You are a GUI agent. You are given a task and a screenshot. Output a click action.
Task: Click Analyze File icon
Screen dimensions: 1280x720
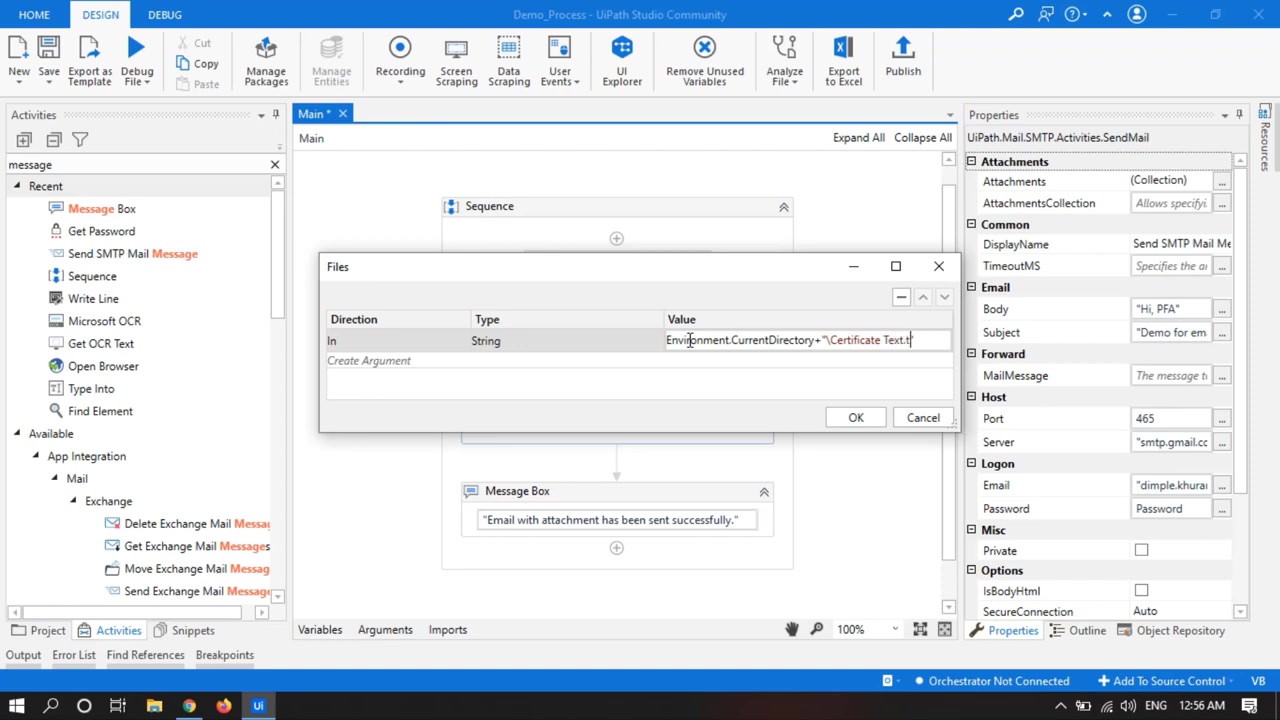coord(785,60)
